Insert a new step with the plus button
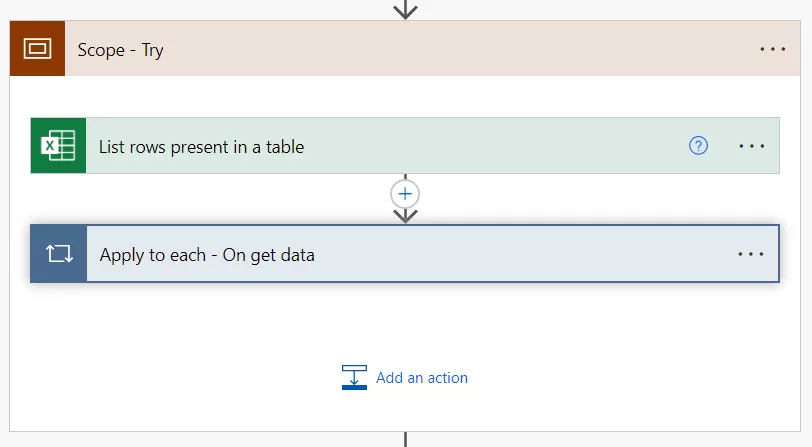The image size is (812, 447). coord(405,193)
